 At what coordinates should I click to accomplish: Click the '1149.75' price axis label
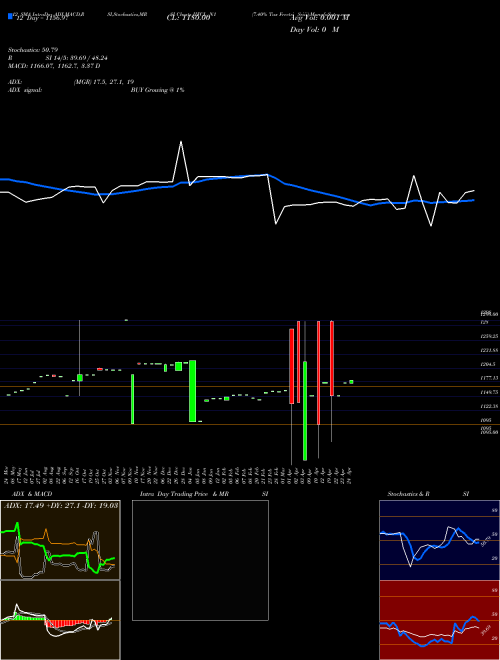click(x=490, y=392)
